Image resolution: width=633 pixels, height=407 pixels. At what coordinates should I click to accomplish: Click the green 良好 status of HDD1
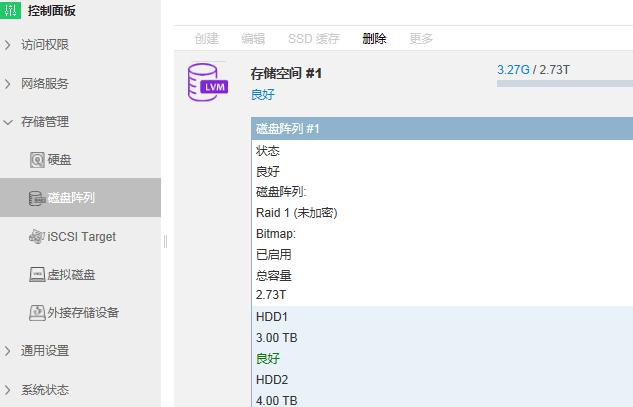pos(268,359)
